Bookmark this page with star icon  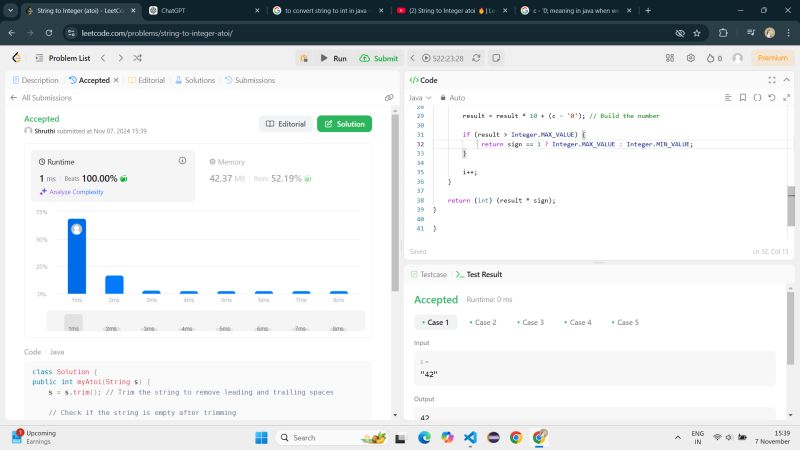click(697, 33)
